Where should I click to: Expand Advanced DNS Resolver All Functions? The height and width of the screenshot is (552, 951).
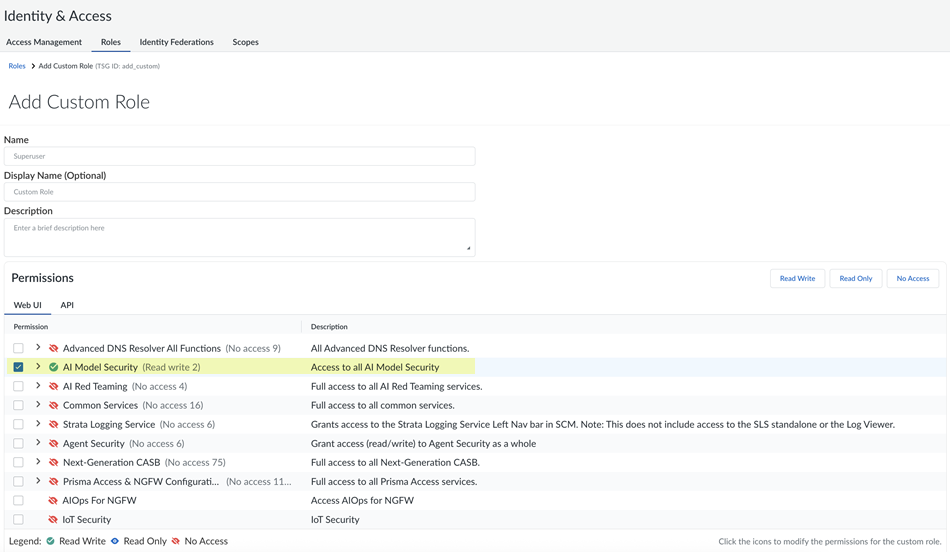pos(38,348)
